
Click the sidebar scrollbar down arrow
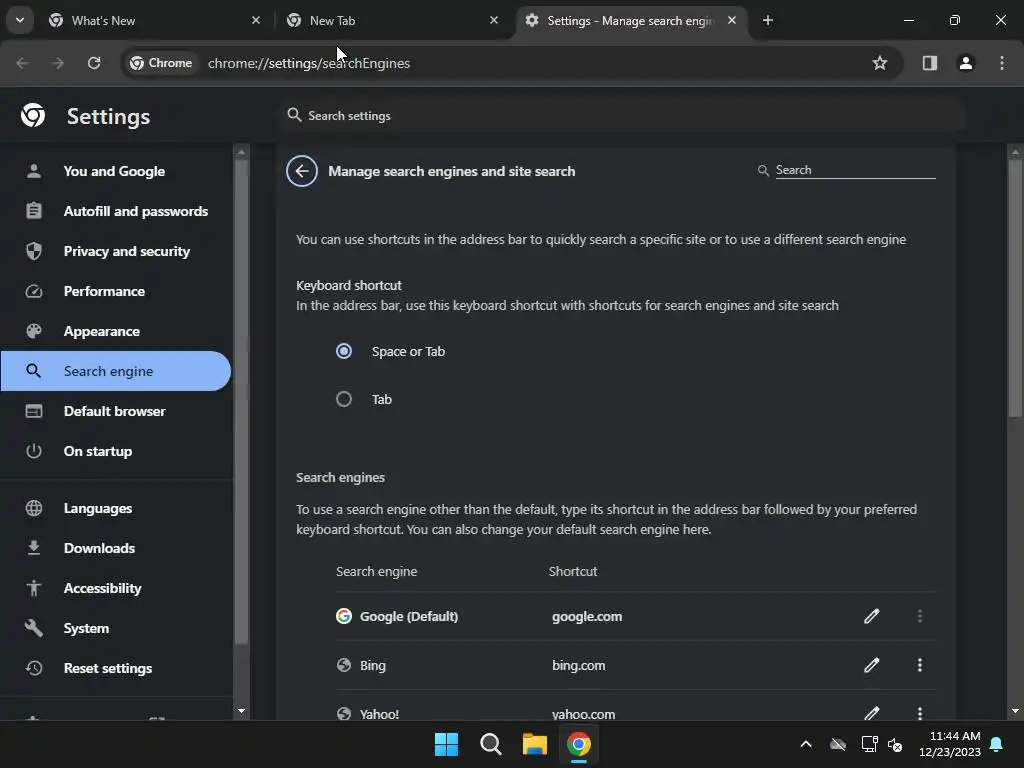pyautogui.click(x=241, y=711)
